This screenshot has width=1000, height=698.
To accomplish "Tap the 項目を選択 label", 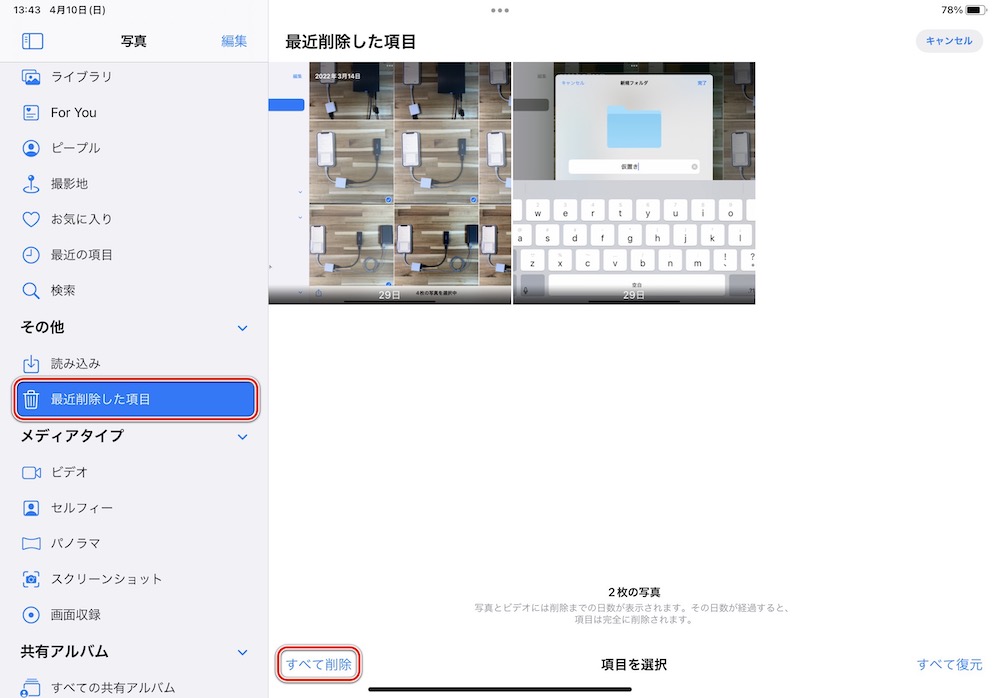I will [634, 664].
